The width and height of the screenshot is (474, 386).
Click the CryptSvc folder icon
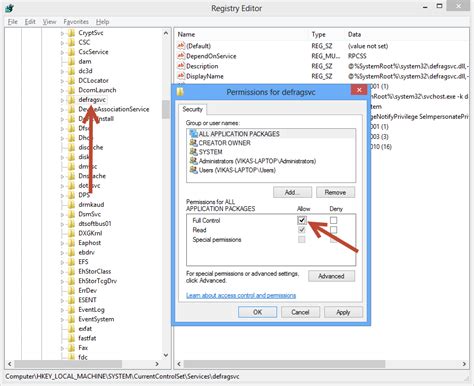71,33
